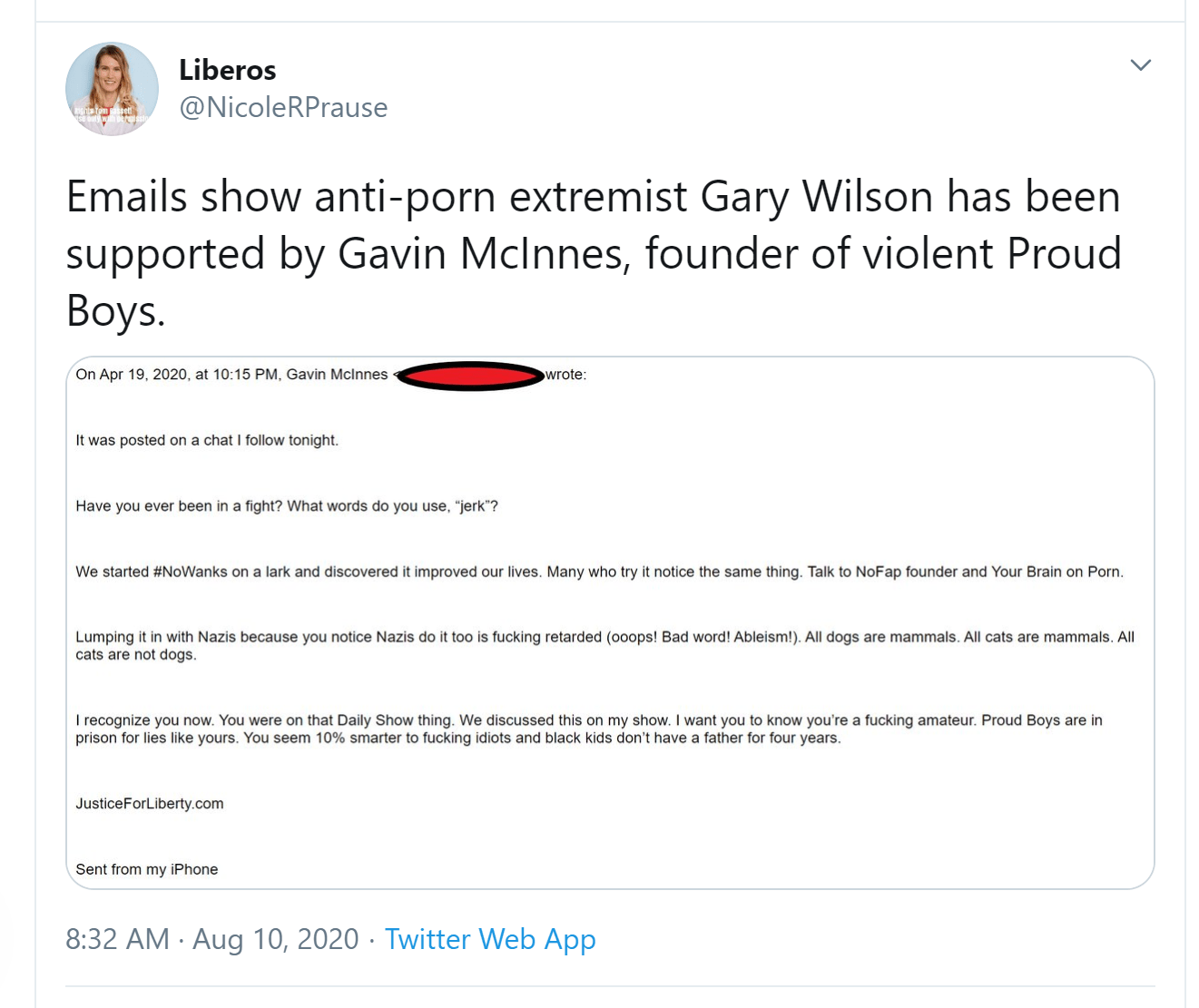The width and height of the screenshot is (1199, 1008).
Task: Open the @NicoleRPrause handle link
Action: (283, 107)
